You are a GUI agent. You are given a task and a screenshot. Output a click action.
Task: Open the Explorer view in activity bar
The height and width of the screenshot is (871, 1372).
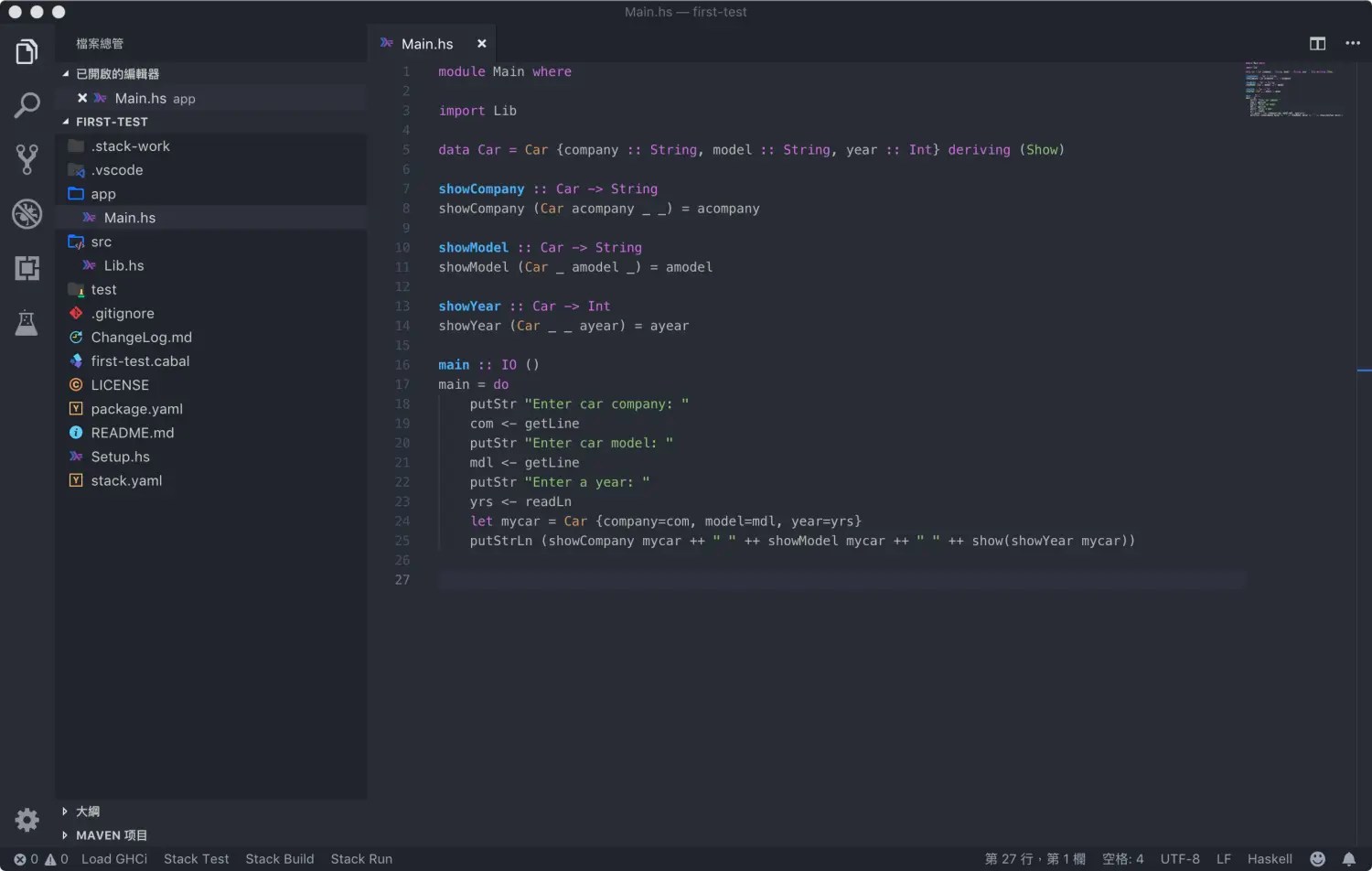pyautogui.click(x=27, y=52)
